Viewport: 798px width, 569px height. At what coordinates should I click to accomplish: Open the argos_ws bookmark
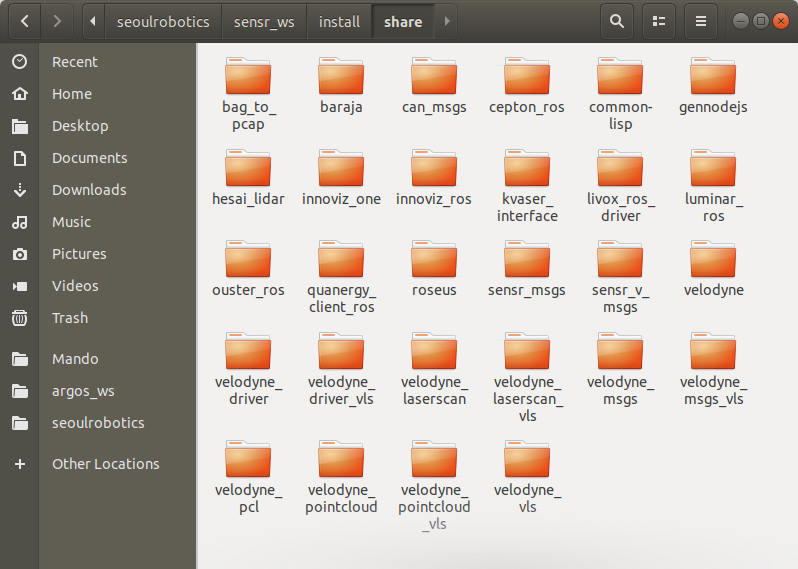[x=98, y=391]
